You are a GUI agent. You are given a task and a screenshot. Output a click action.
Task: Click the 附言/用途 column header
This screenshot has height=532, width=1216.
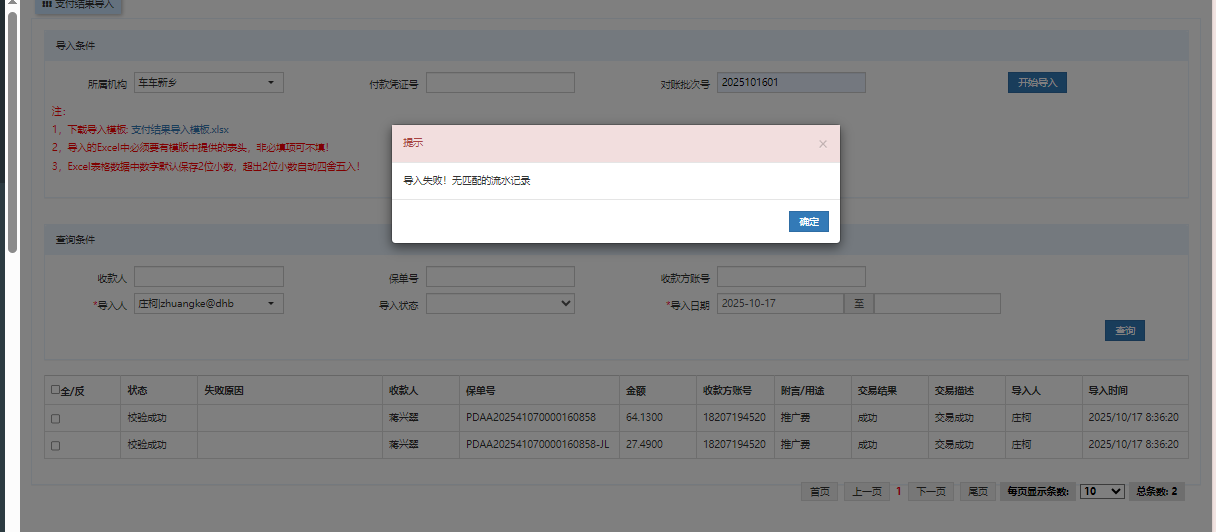pyautogui.click(x=811, y=390)
